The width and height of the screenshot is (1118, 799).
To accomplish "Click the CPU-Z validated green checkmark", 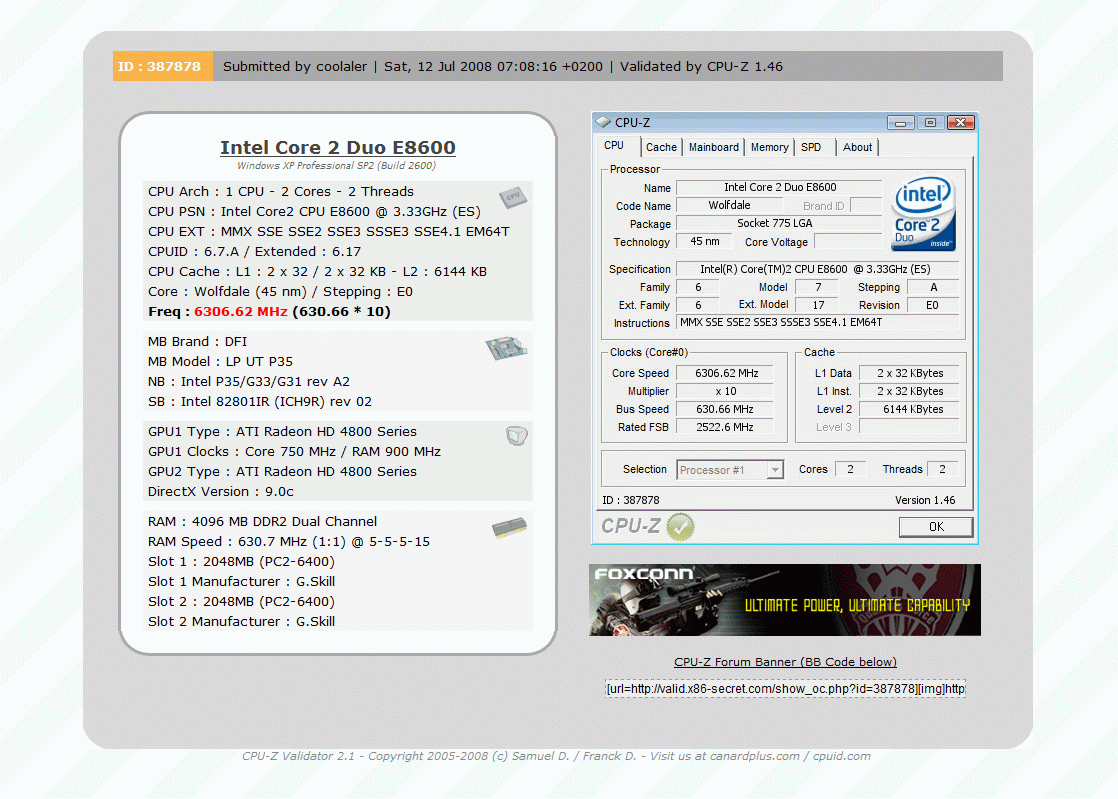I will click(680, 526).
